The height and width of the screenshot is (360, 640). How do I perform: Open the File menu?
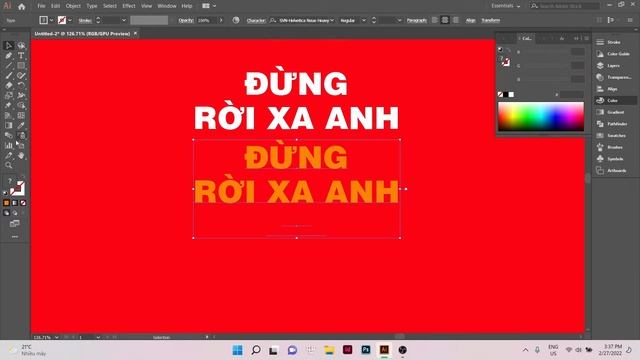point(41,6)
